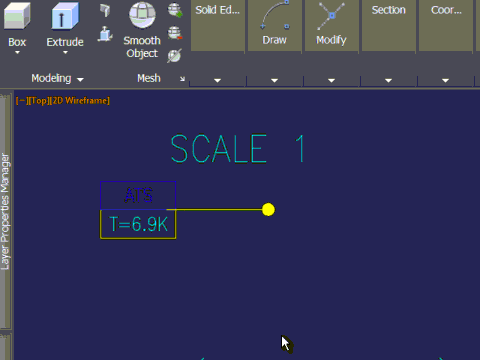The height and width of the screenshot is (360, 480).
Task: Click the Refine Mesh icon
Action: coord(175,56)
